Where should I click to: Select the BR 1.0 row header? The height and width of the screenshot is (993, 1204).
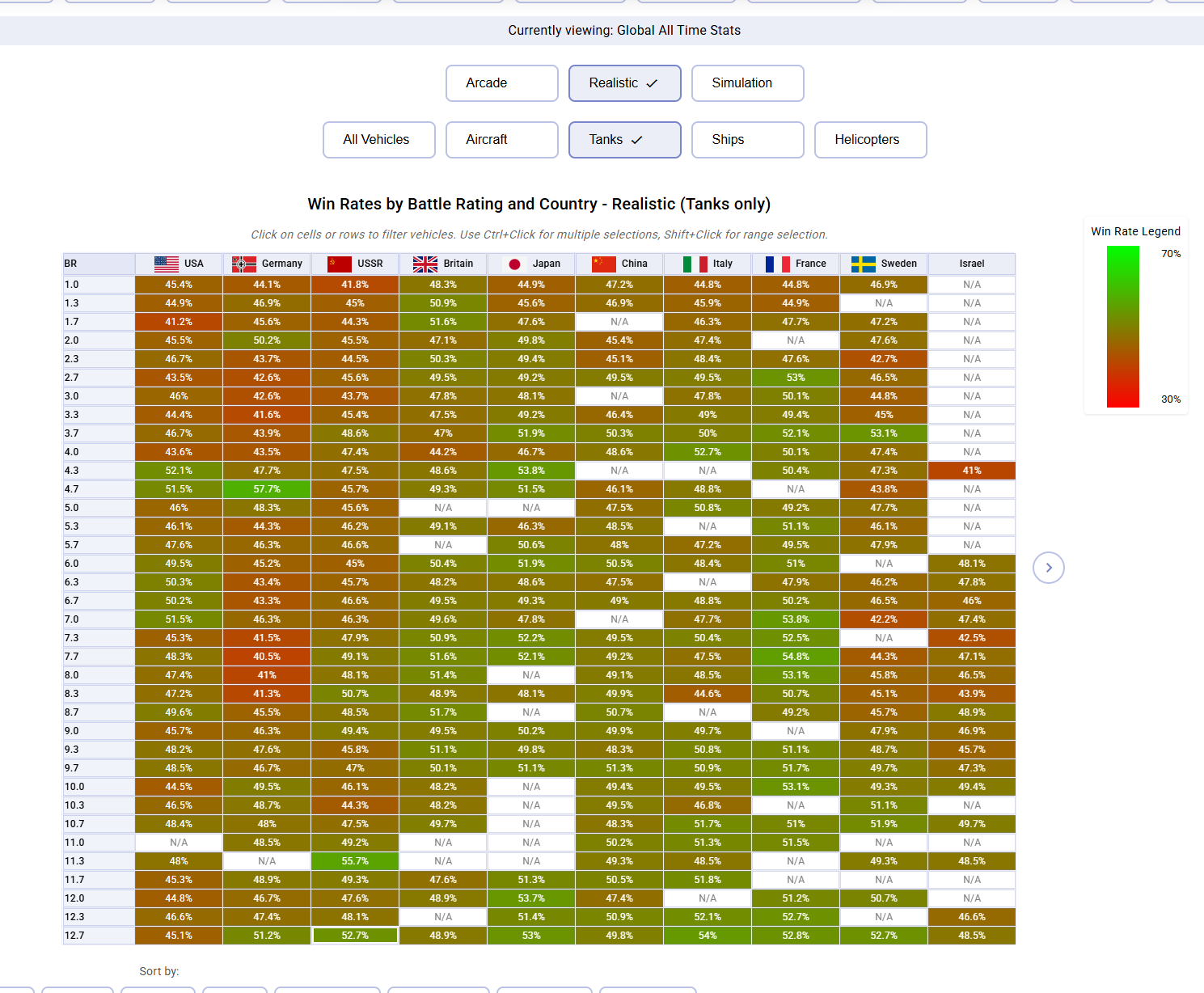[x=99, y=285]
